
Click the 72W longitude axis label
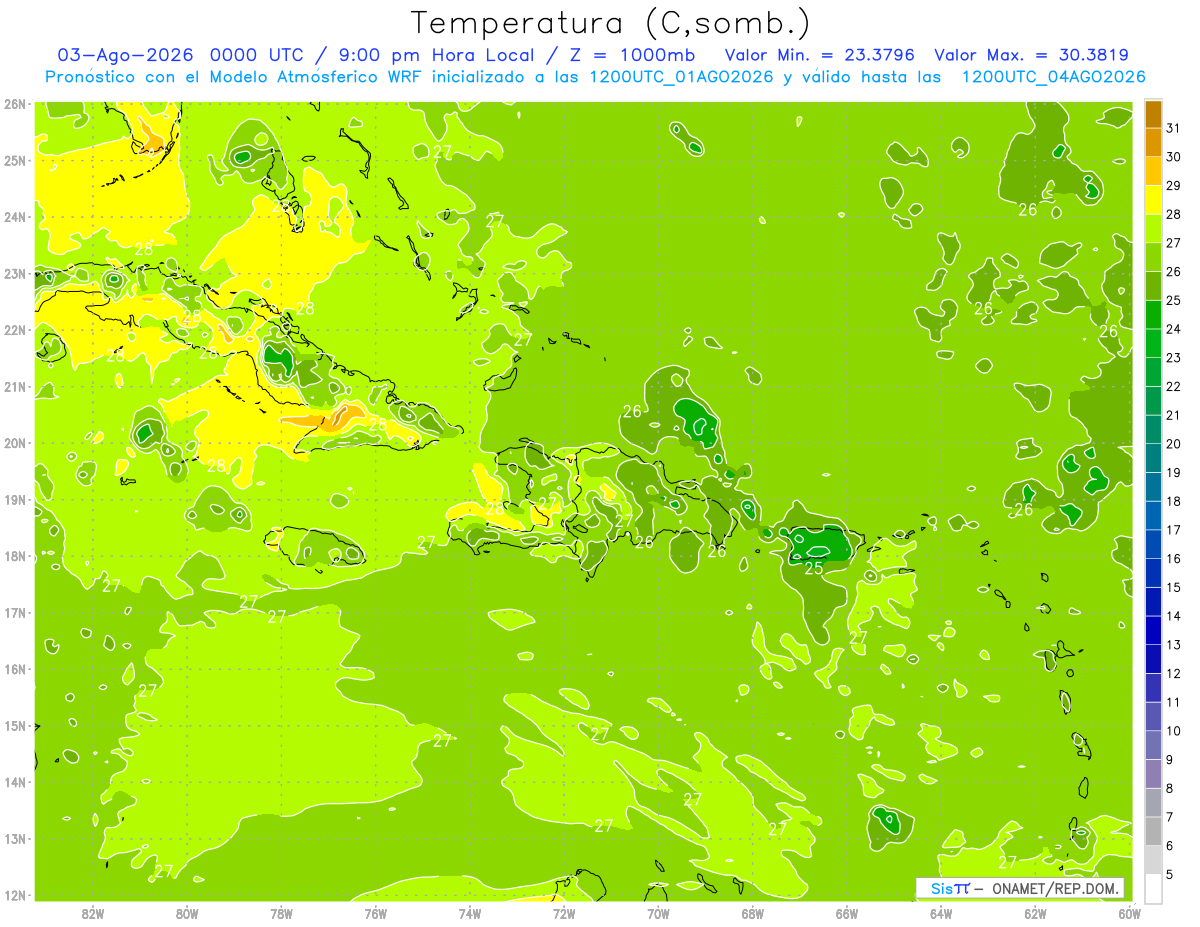click(564, 913)
